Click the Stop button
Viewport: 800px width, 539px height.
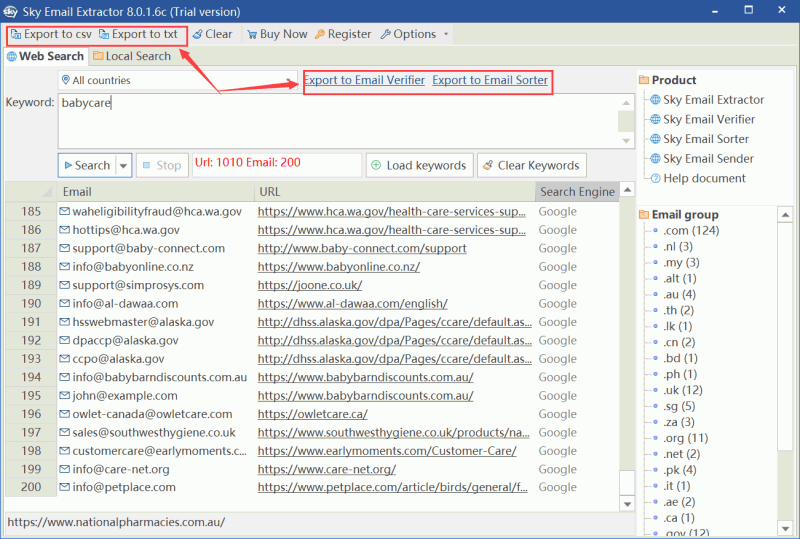point(162,165)
